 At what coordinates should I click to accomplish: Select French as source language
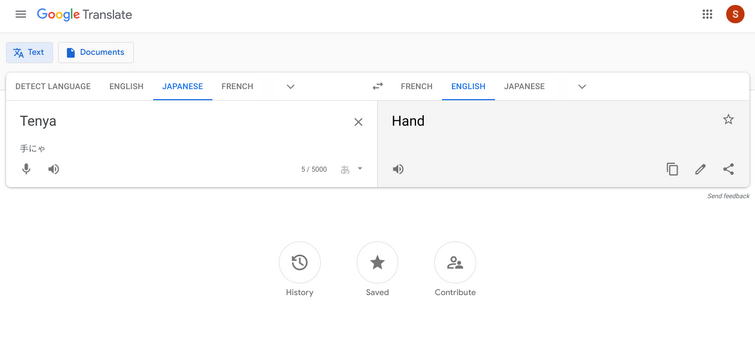[237, 87]
